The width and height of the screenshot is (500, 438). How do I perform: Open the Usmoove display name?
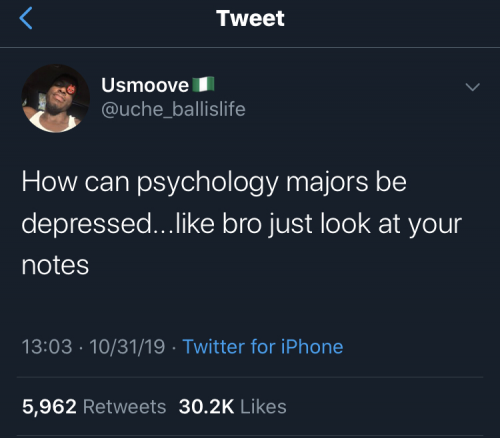point(145,85)
